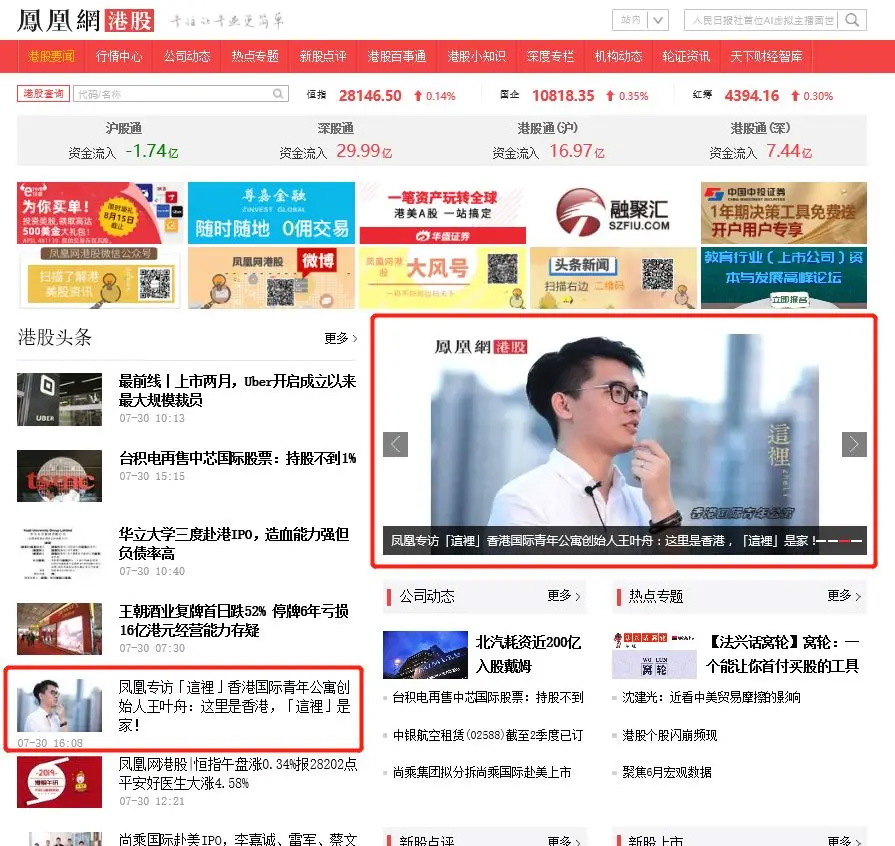Select the 港股要闻 nav tab
895x846 pixels.
pyautogui.click(x=51, y=56)
